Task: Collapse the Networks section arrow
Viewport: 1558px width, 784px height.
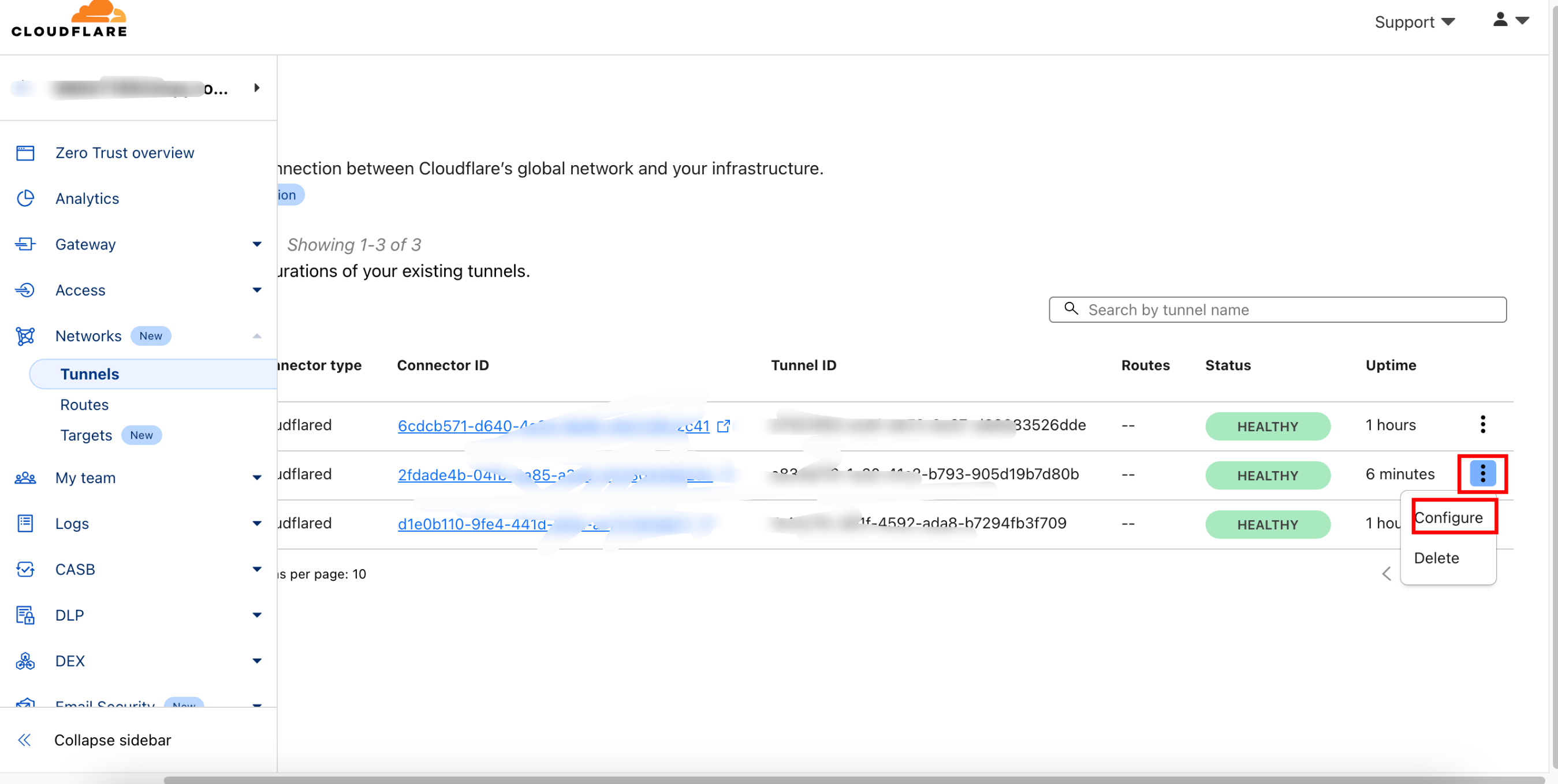Action: click(256, 336)
